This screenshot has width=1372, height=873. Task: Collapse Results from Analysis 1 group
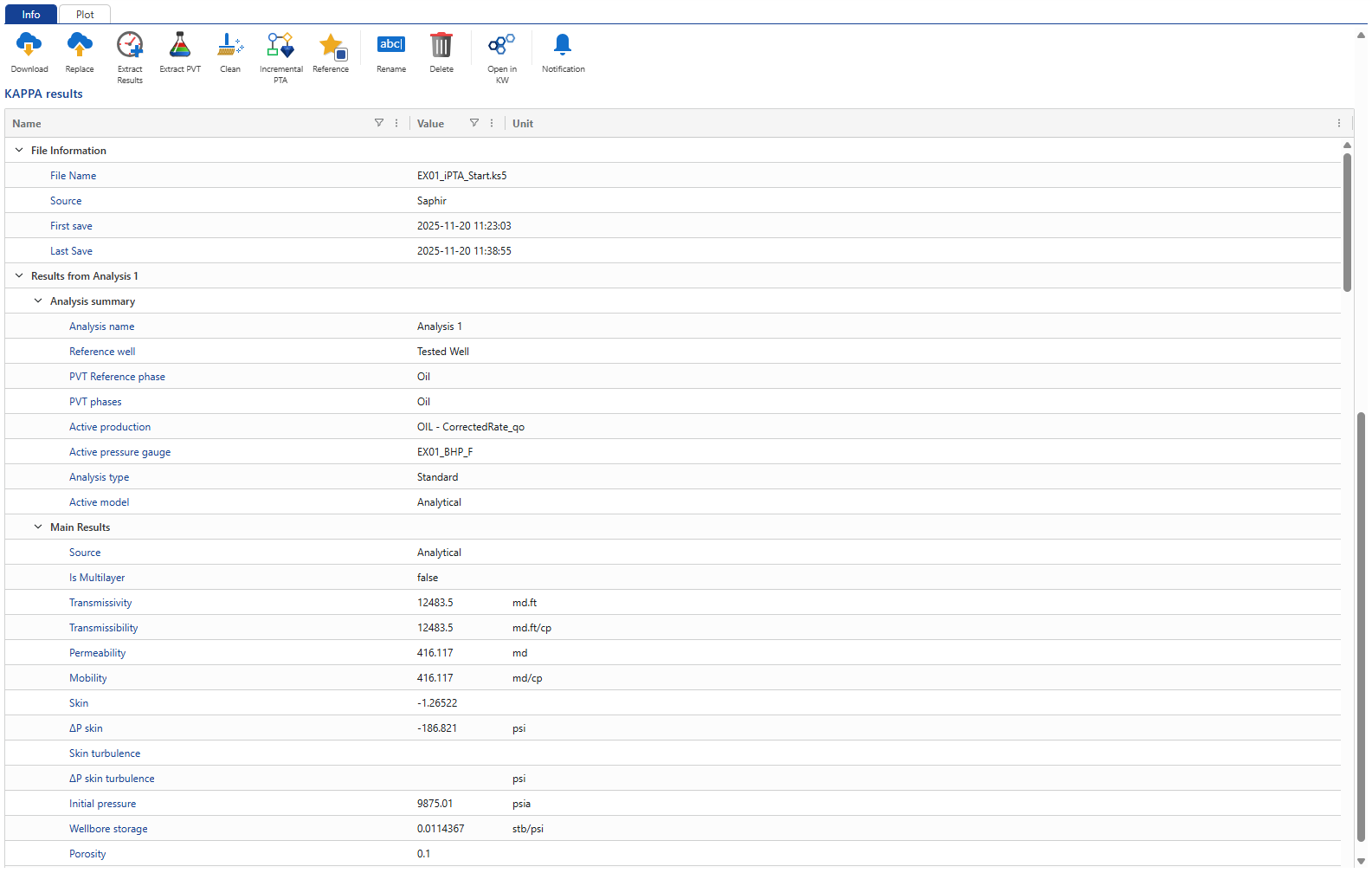pos(19,275)
